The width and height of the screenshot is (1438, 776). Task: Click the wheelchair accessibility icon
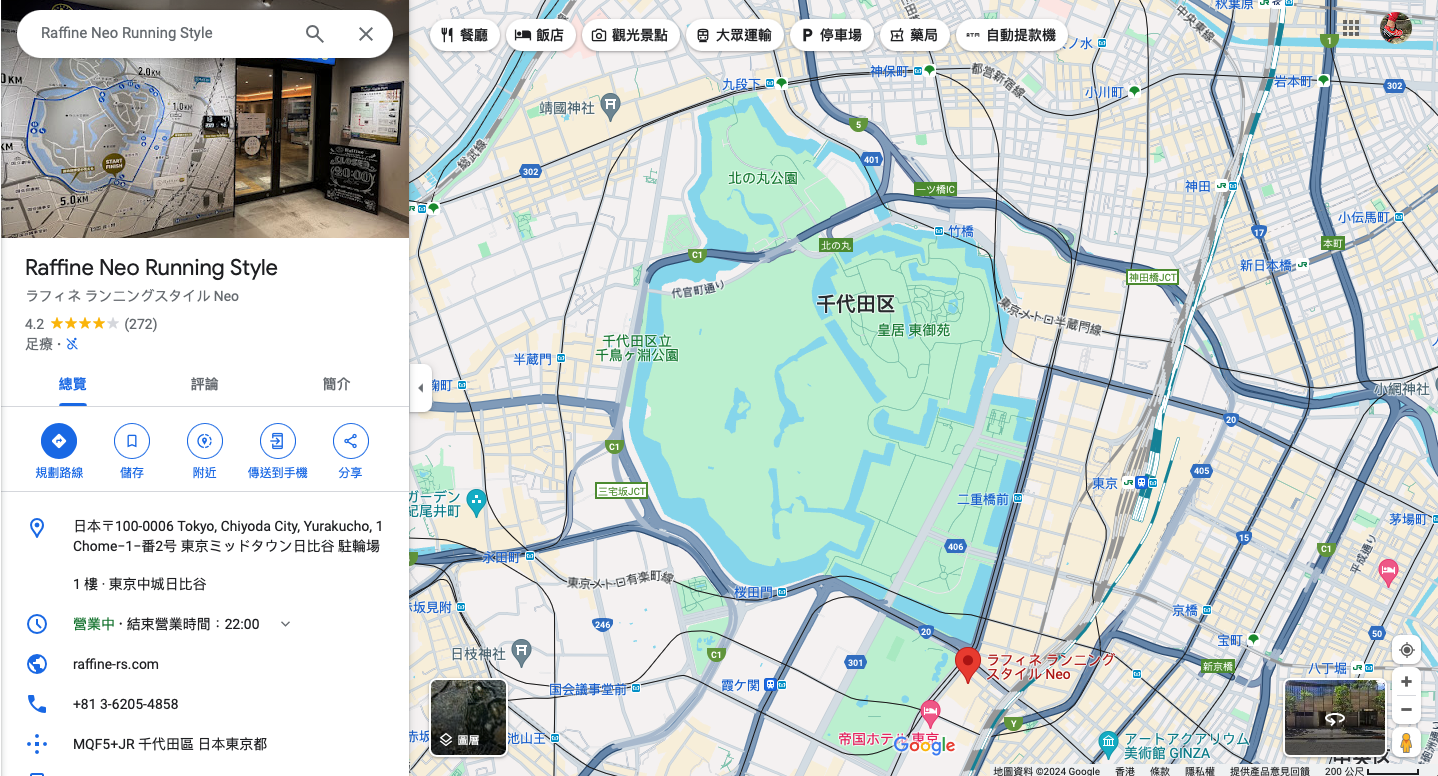[x=72, y=344]
